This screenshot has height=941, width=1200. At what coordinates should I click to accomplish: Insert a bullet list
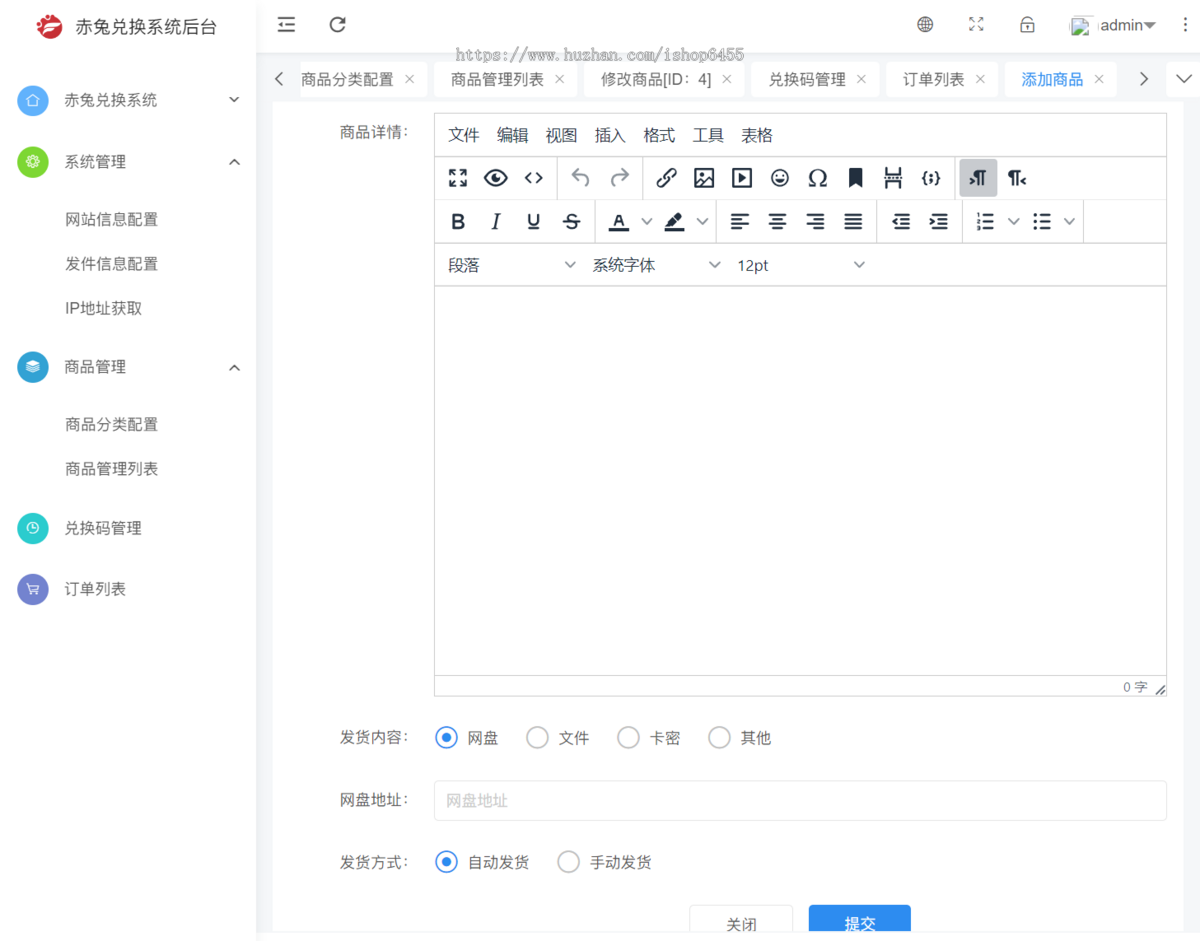pyautogui.click(x=1042, y=222)
